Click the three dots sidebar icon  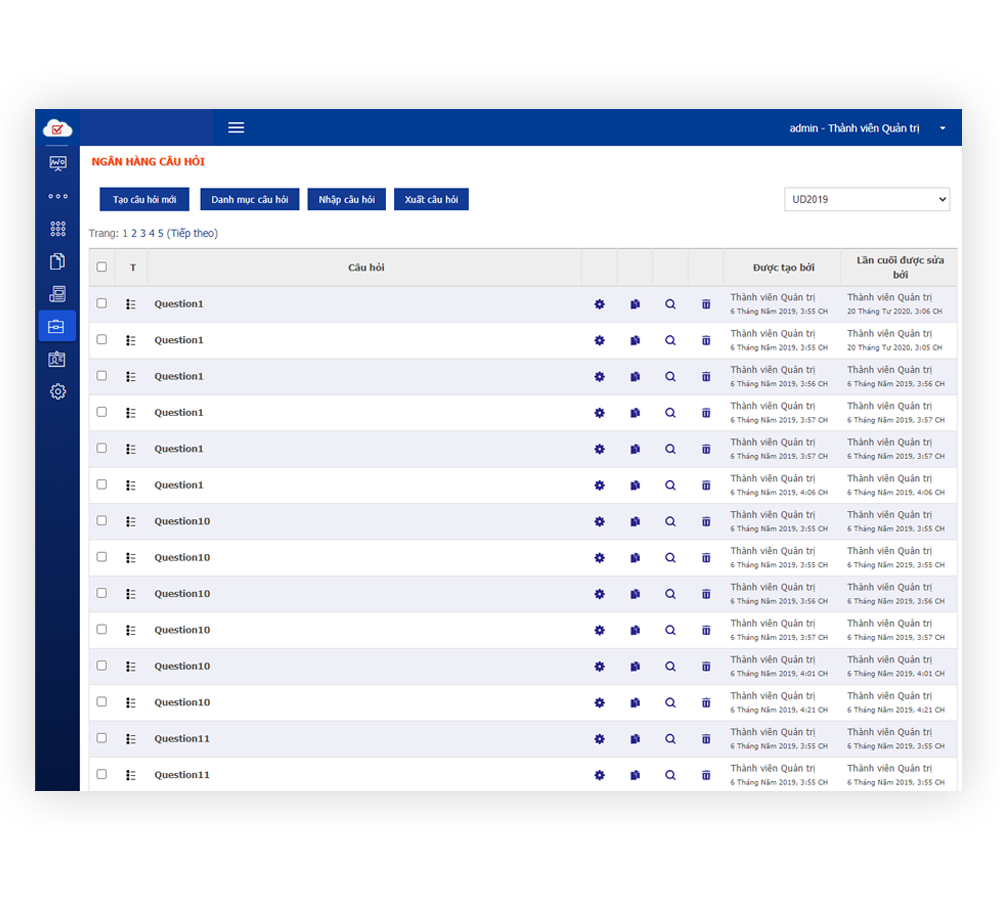pyautogui.click(x=57, y=196)
